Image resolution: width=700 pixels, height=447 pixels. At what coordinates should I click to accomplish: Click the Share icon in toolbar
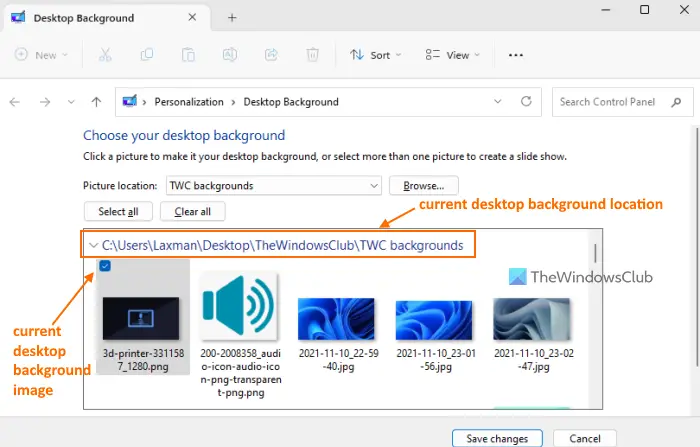click(x=271, y=55)
